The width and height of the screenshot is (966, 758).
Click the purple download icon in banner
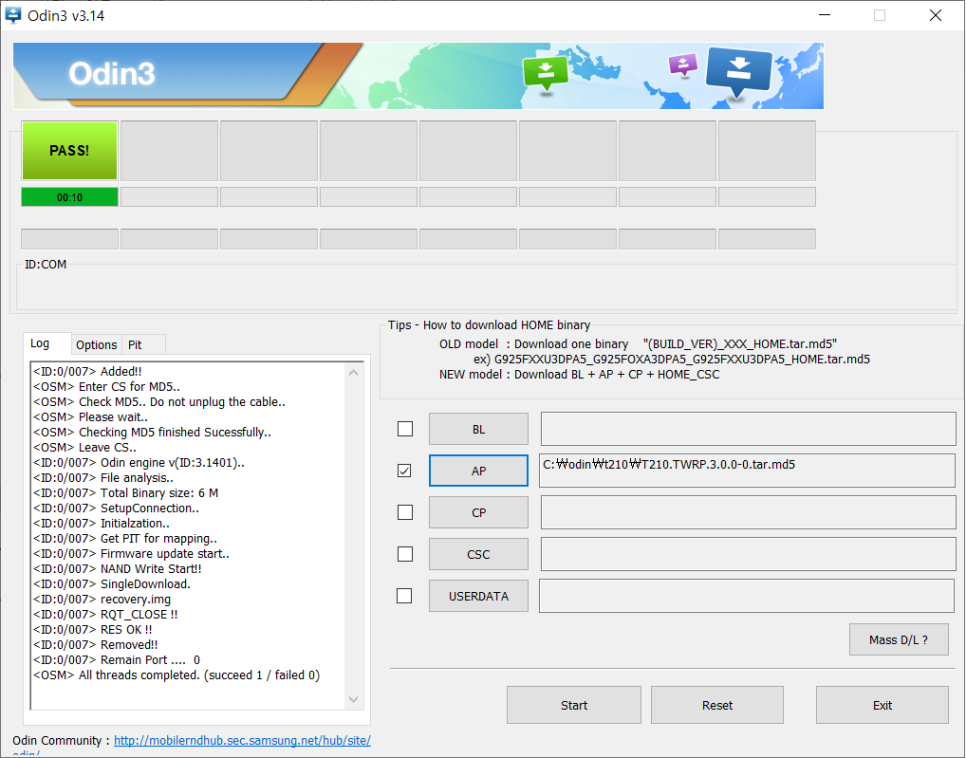click(x=683, y=65)
